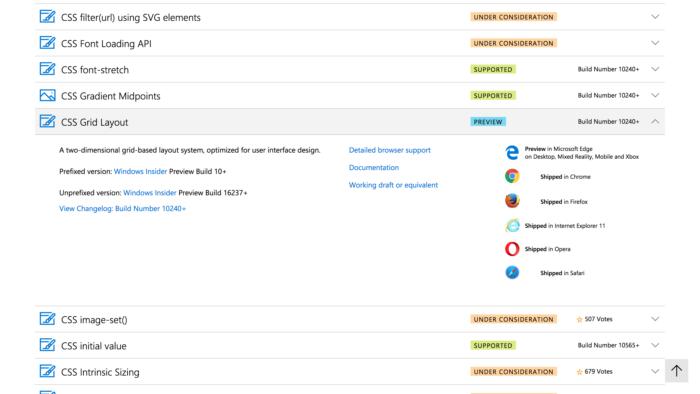Click the edit icon beside CSS Font Loading API
The height and width of the screenshot is (394, 700).
pyautogui.click(x=47, y=43)
